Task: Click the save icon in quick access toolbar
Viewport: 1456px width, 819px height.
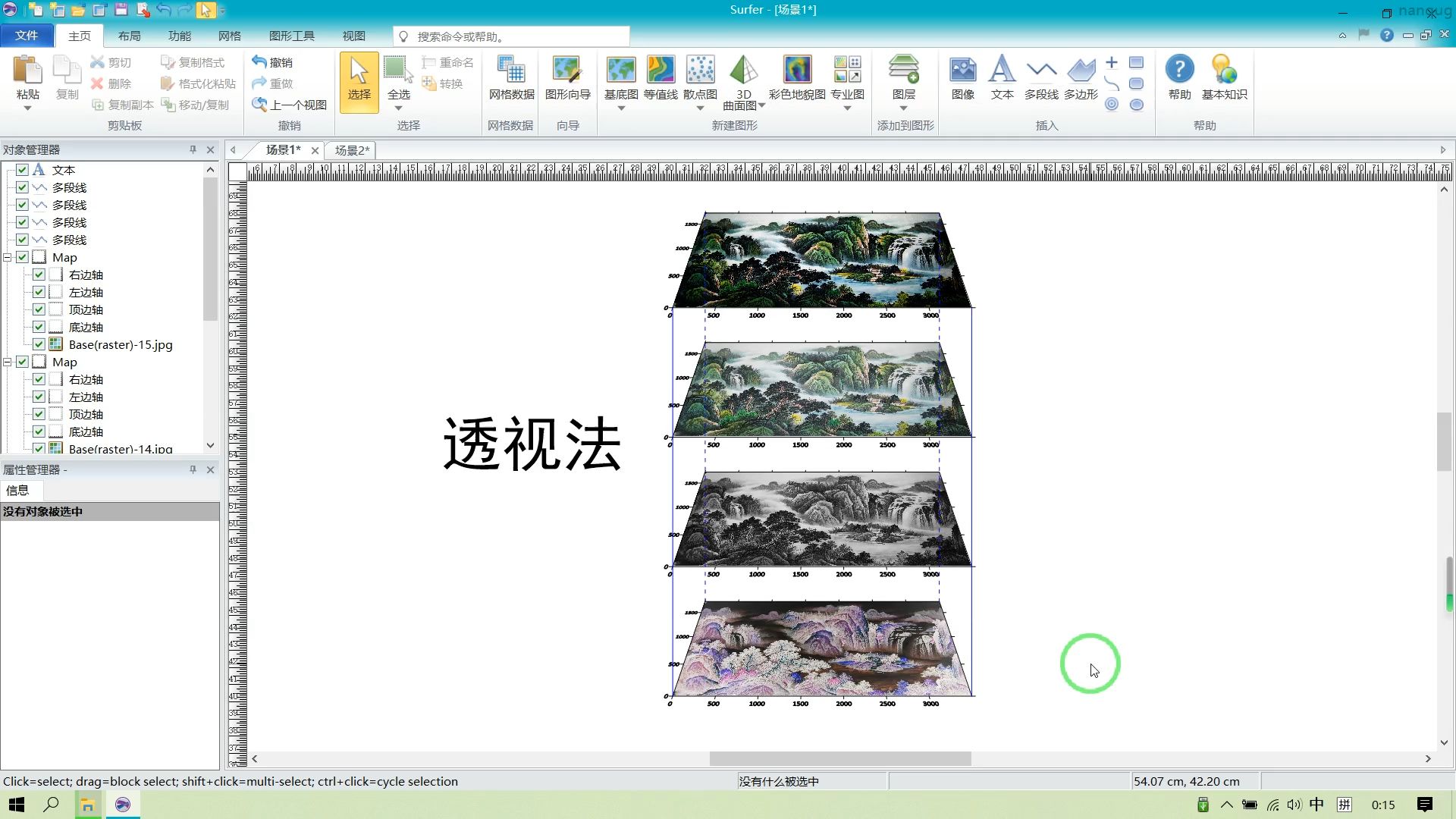Action: (121, 10)
